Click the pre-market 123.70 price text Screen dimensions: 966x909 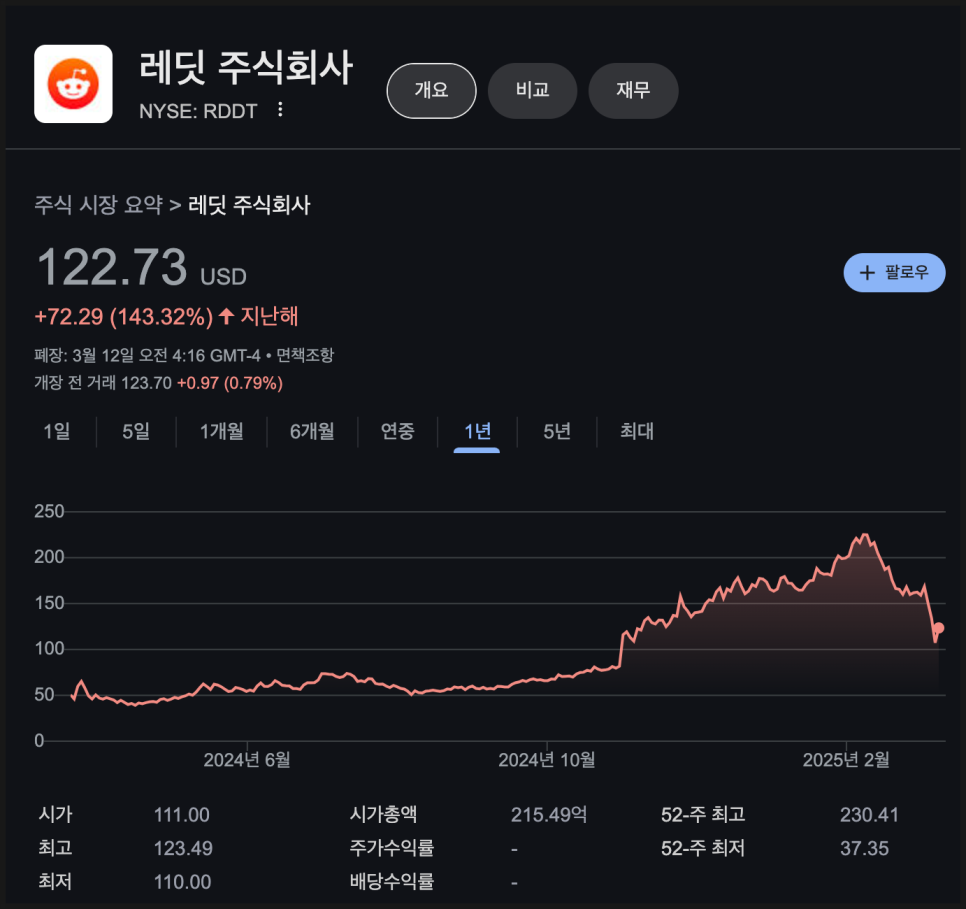pyautogui.click(x=146, y=383)
